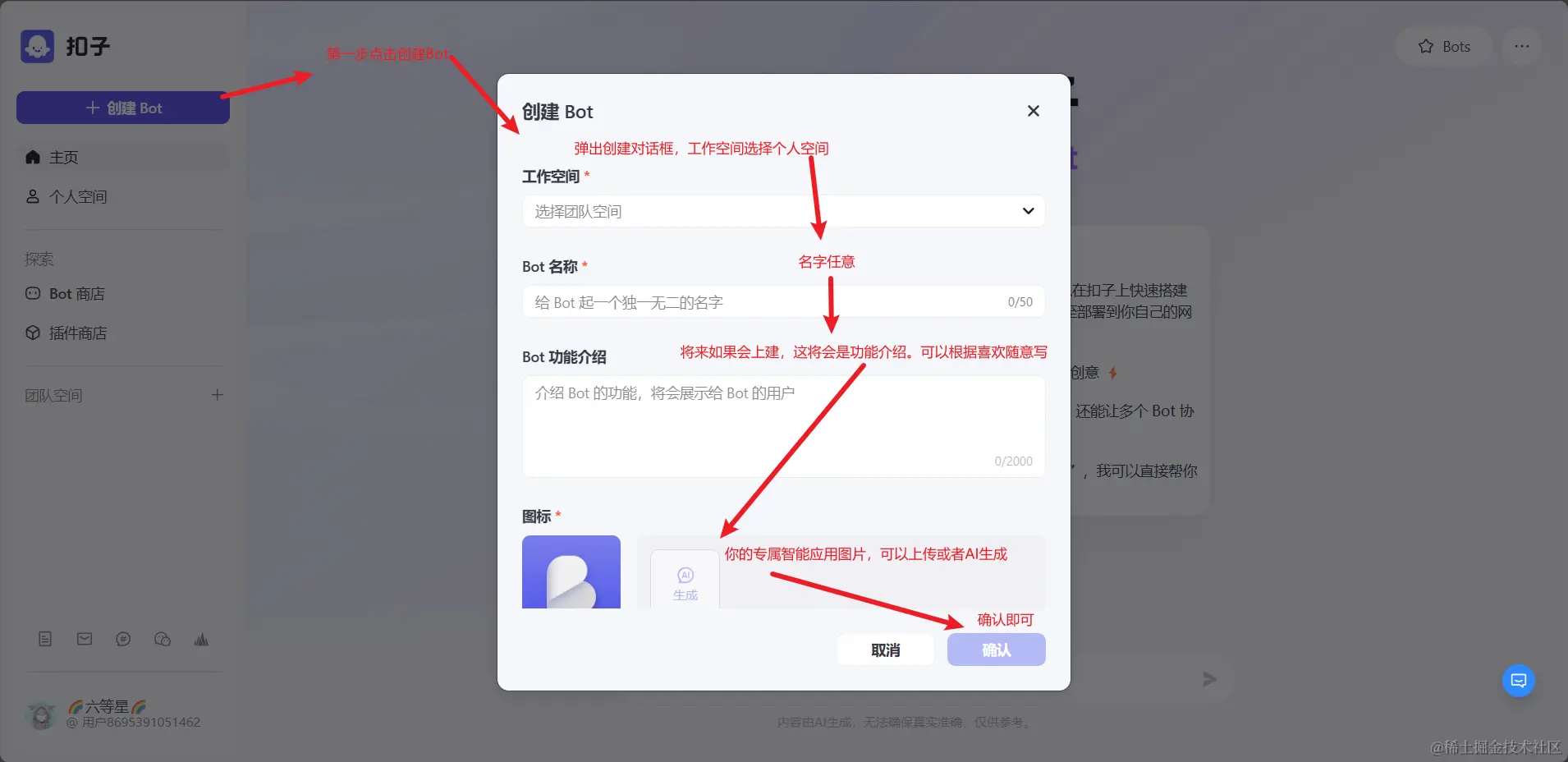Open the Bots favorites button
Image resolution: width=1568 pixels, height=762 pixels.
point(1444,47)
